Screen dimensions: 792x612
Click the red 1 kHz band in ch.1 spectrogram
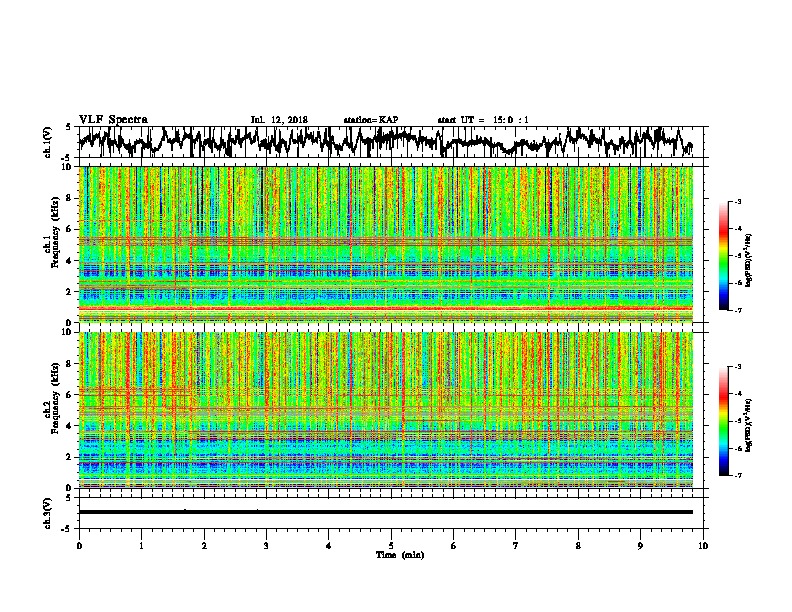(385, 308)
